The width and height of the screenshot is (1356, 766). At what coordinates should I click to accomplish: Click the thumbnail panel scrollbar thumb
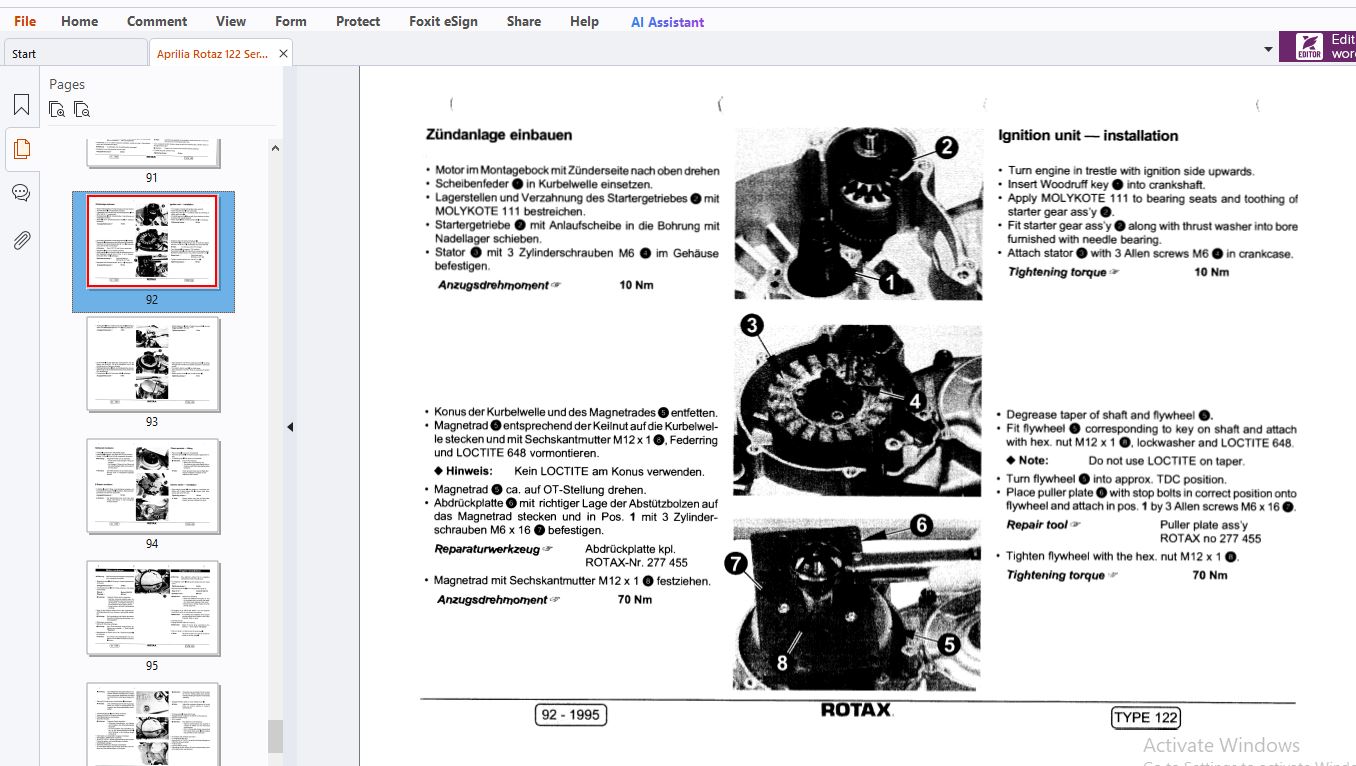[x=275, y=736]
